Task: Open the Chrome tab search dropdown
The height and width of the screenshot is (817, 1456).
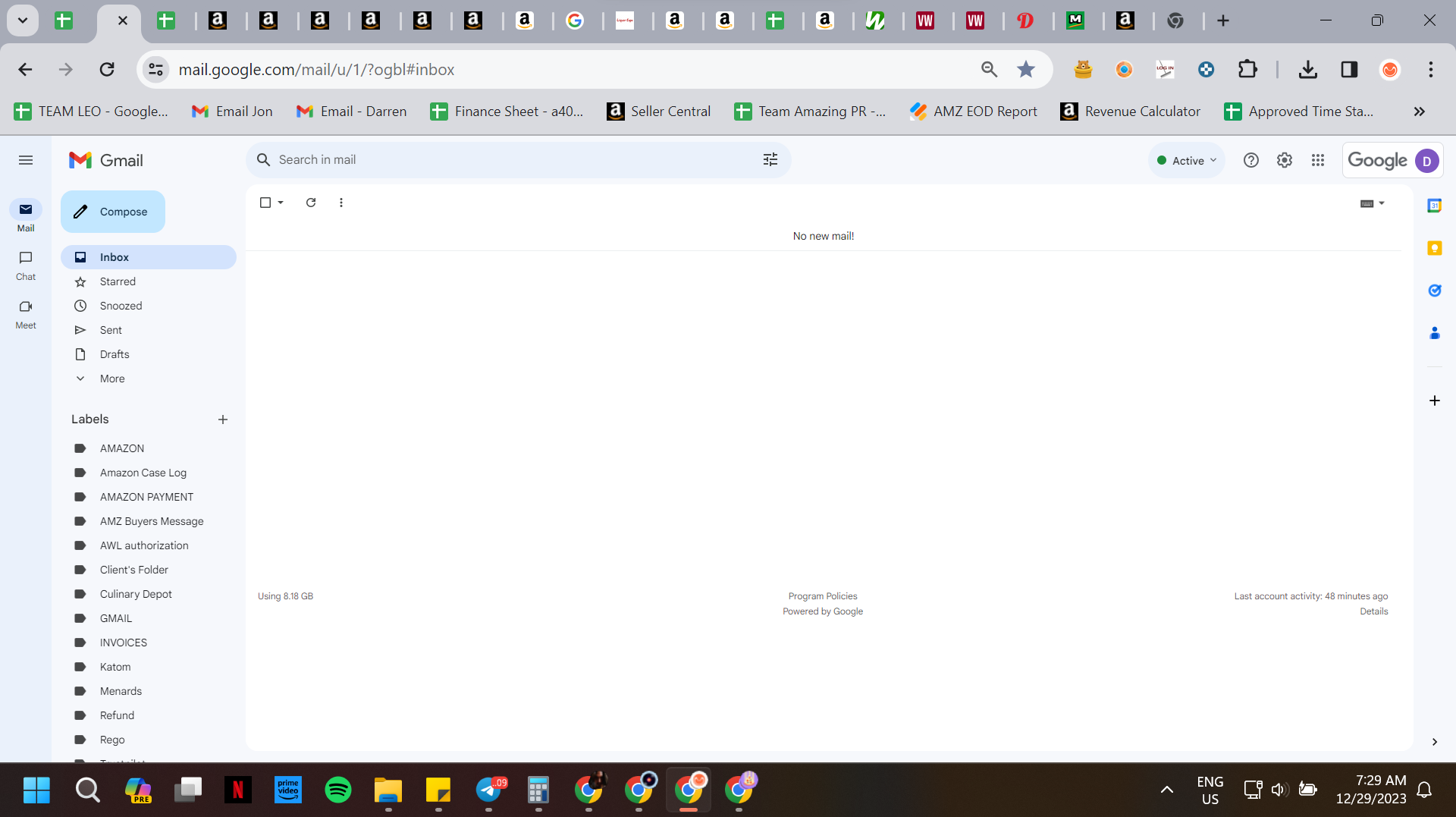Action: 23,20
